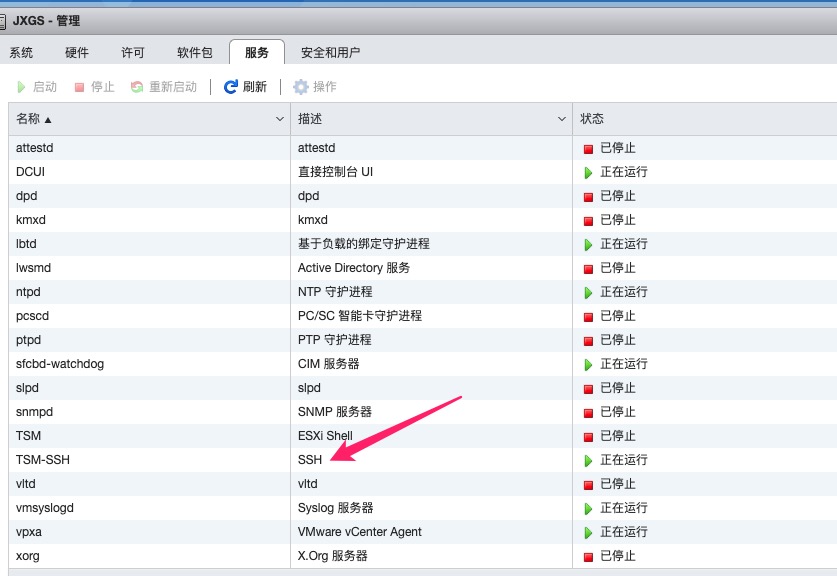Click the 重新启动 button label
837x576 pixels.
click(173, 86)
